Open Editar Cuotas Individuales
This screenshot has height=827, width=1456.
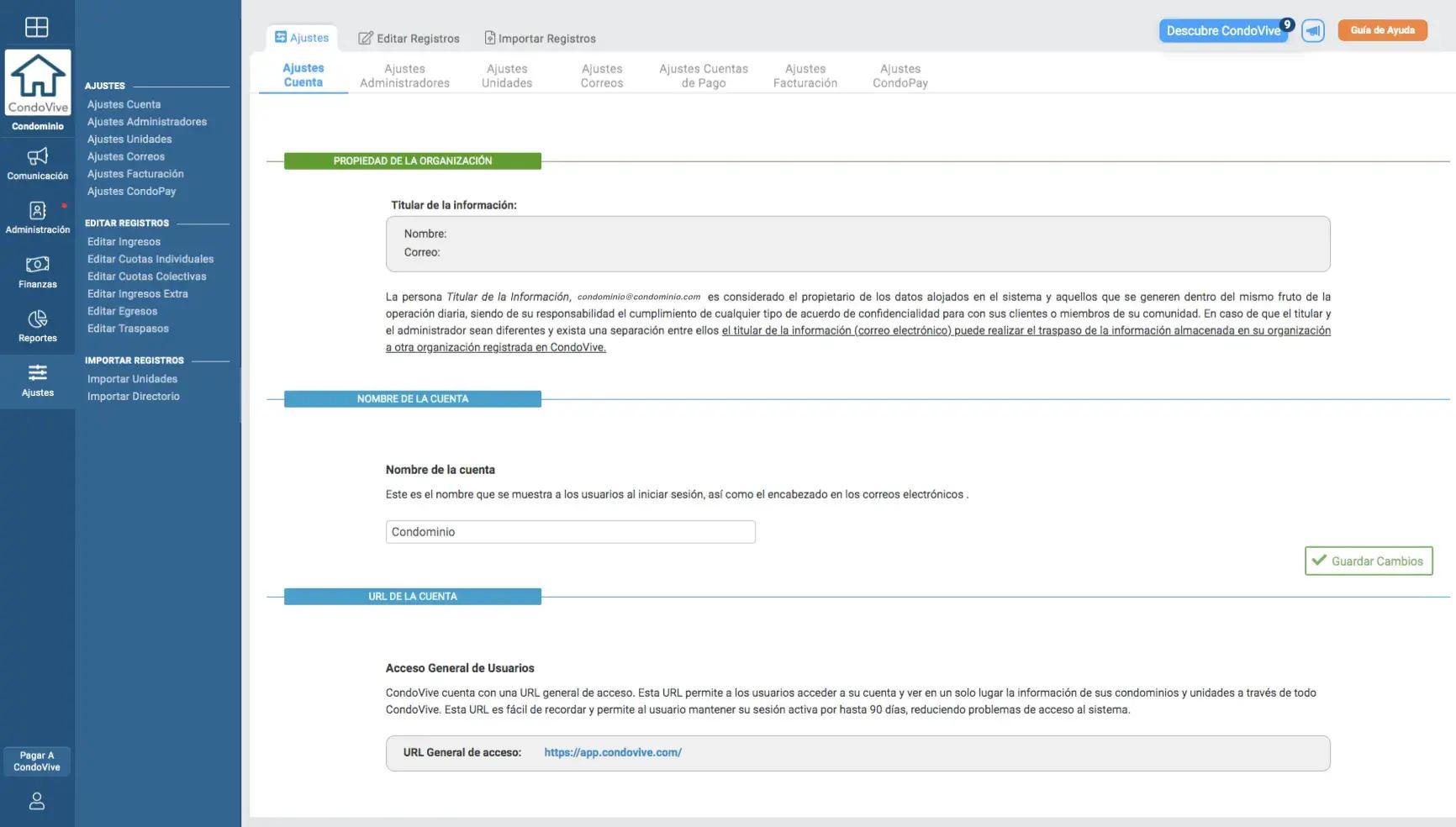150,259
